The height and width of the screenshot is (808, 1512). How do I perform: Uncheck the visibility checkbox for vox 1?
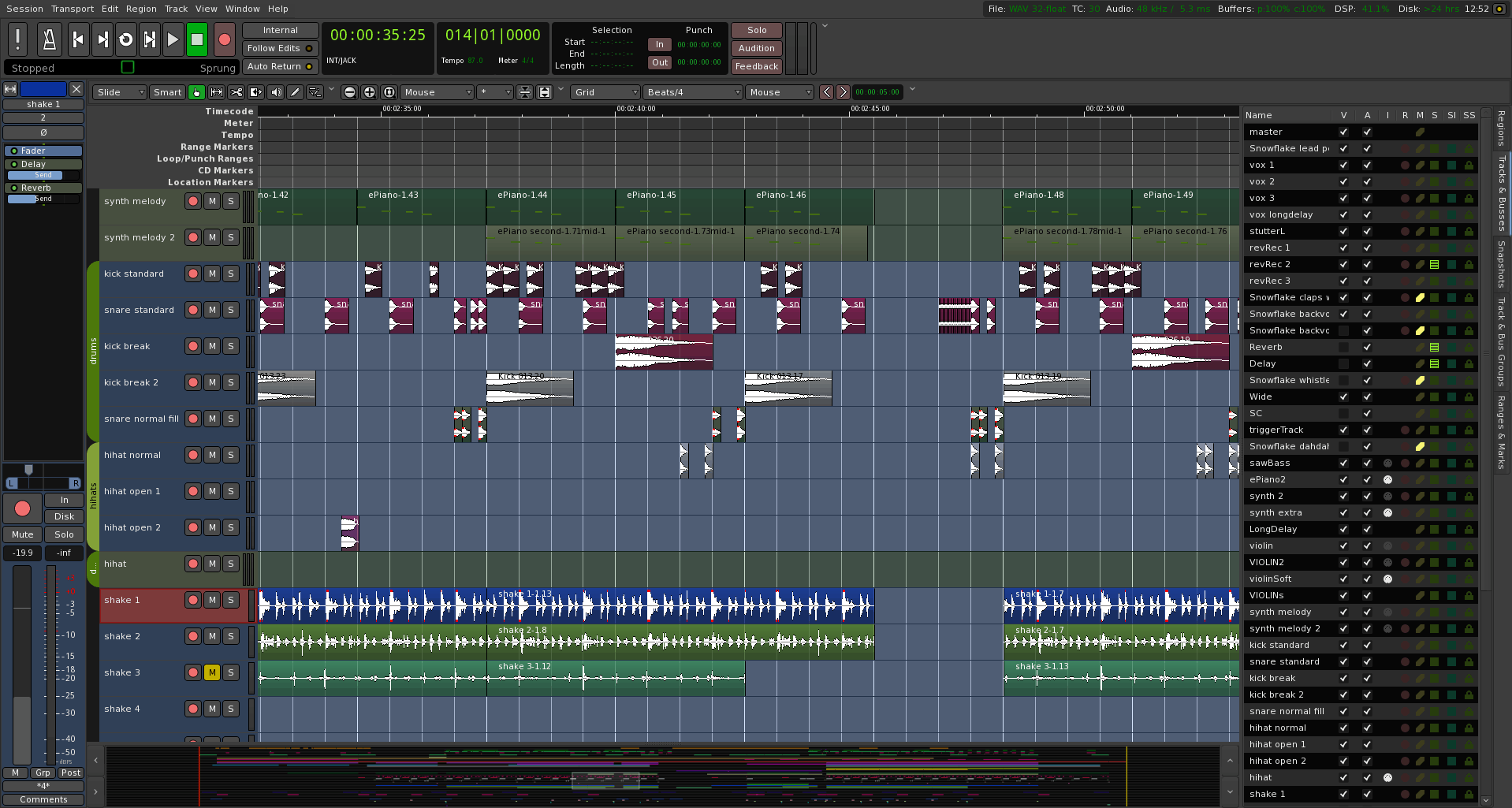(x=1343, y=165)
